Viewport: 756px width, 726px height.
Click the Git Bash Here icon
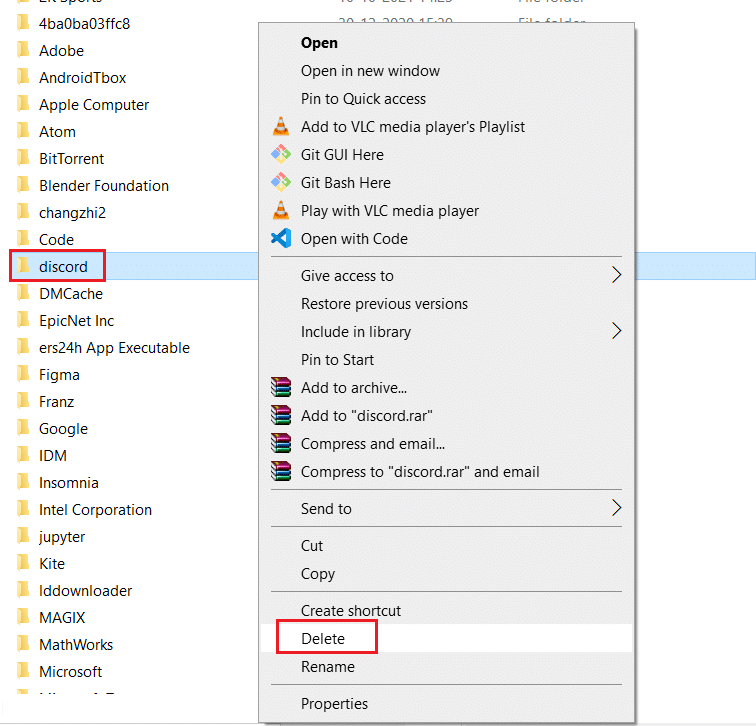(x=281, y=183)
